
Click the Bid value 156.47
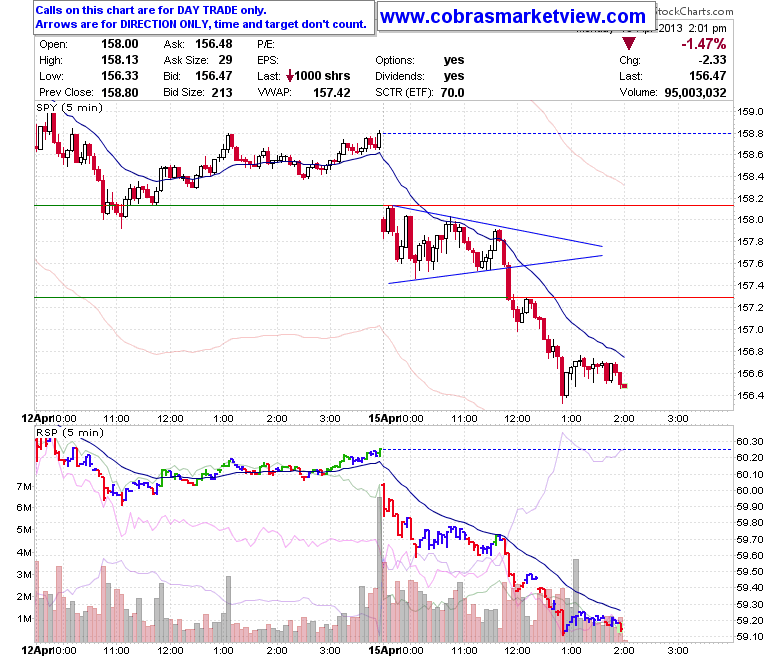(213, 76)
